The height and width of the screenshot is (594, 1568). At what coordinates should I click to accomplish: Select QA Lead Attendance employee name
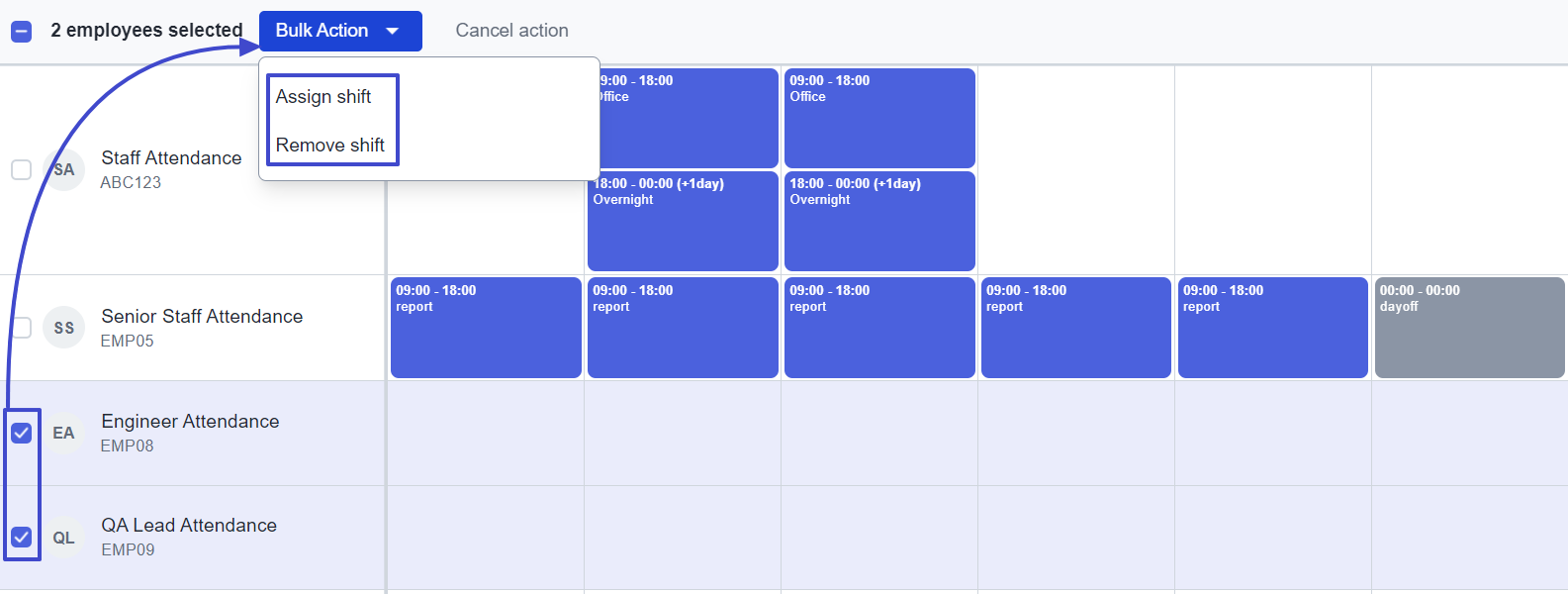(x=189, y=526)
